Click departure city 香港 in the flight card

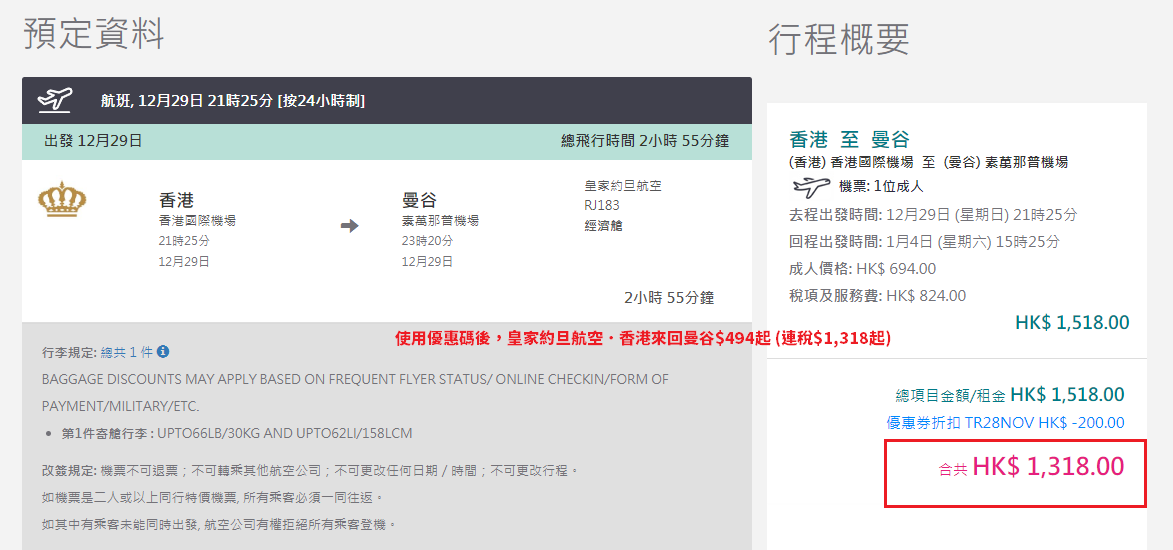[x=177, y=200]
